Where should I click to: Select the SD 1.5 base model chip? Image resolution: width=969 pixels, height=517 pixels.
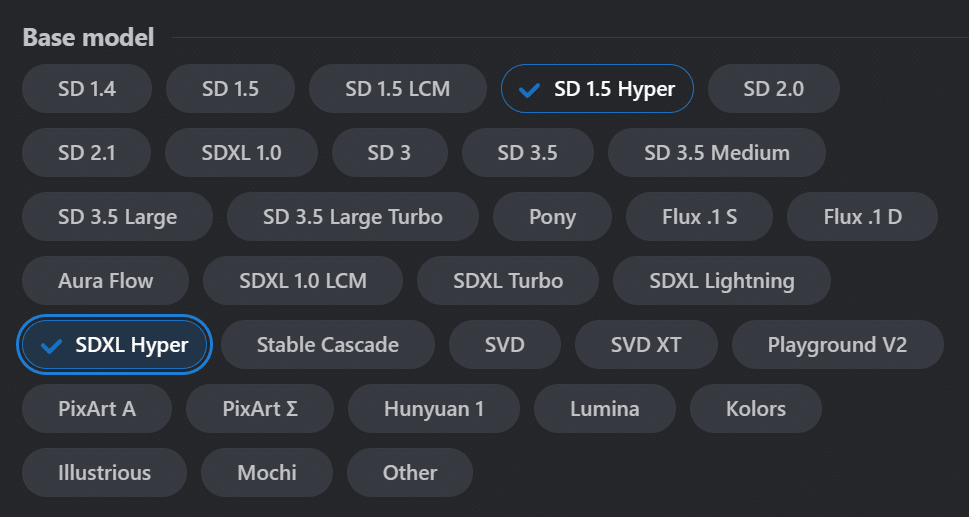pyautogui.click(x=230, y=88)
